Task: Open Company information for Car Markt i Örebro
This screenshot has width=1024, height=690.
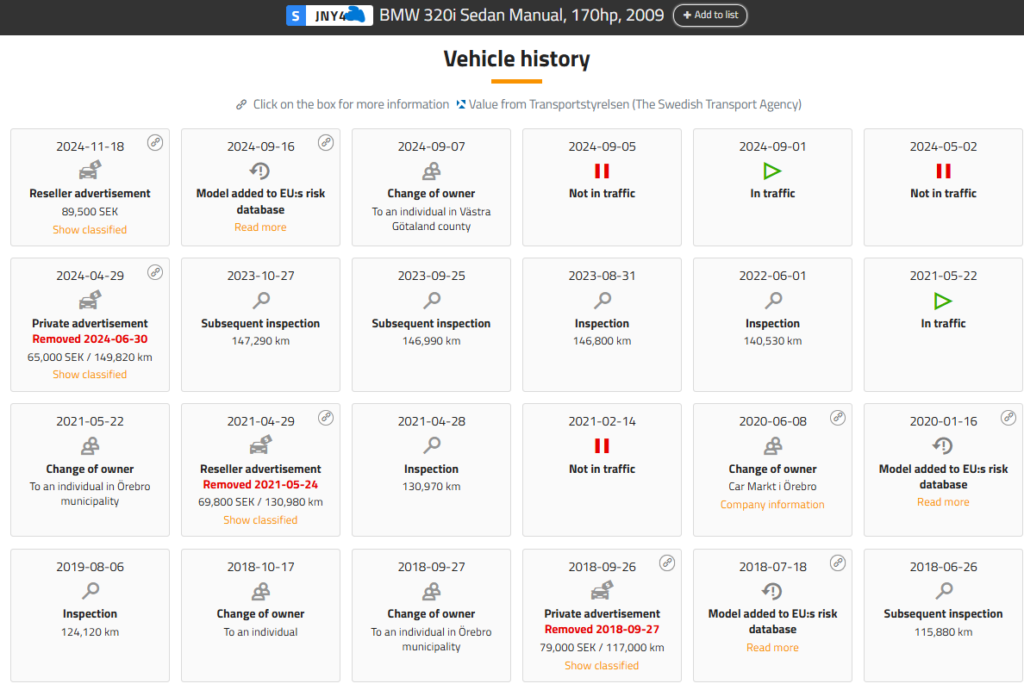Action: click(x=772, y=505)
